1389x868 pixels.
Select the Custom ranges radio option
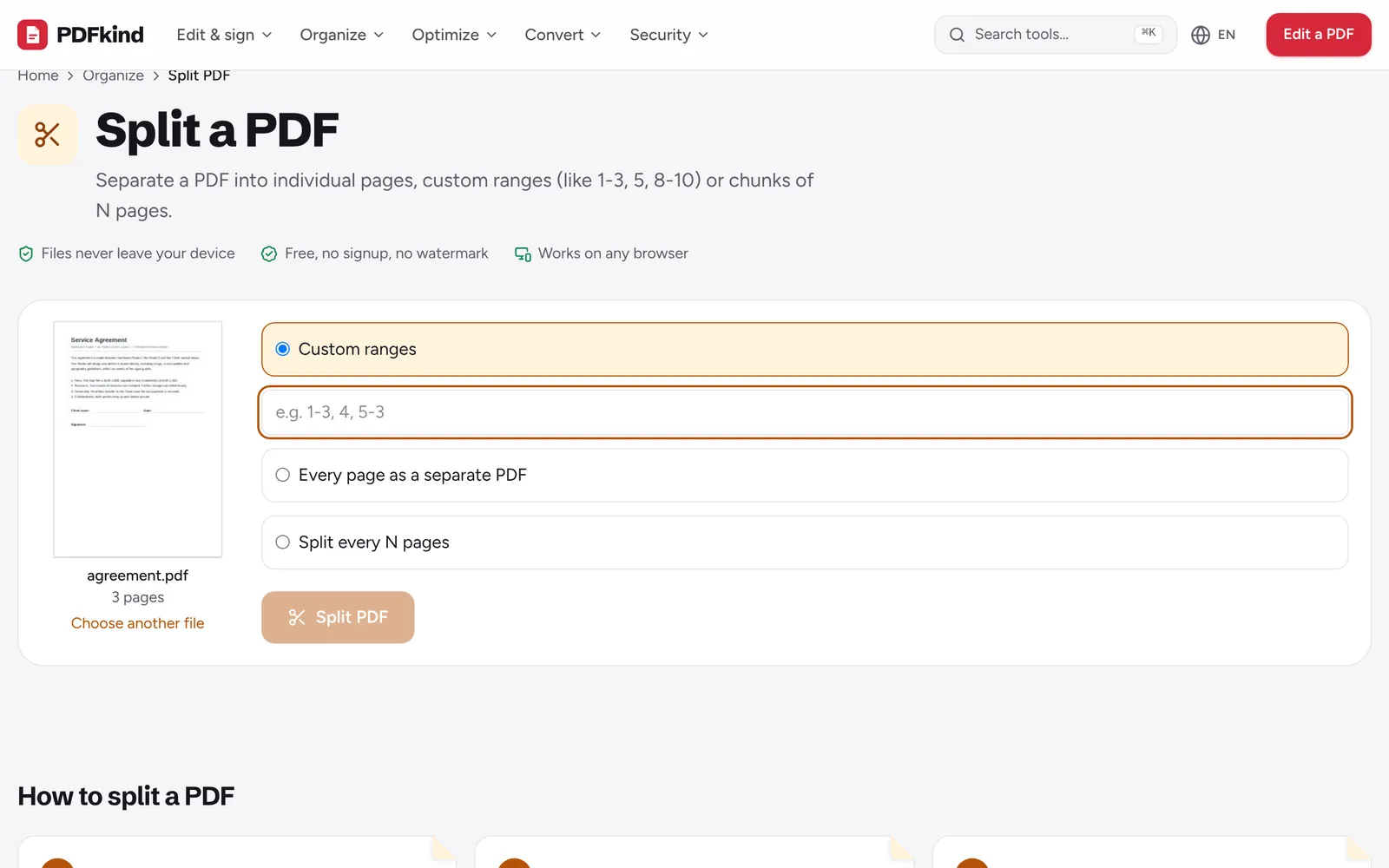point(805,349)
